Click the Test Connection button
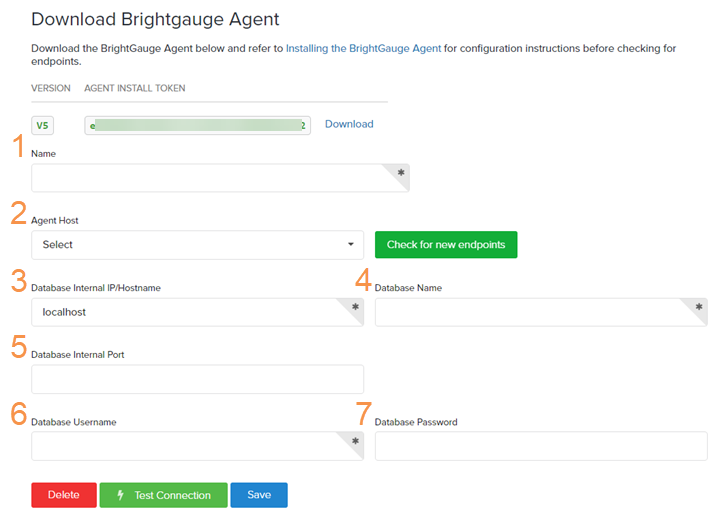This screenshot has width=720, height=516. click(163, 495)
